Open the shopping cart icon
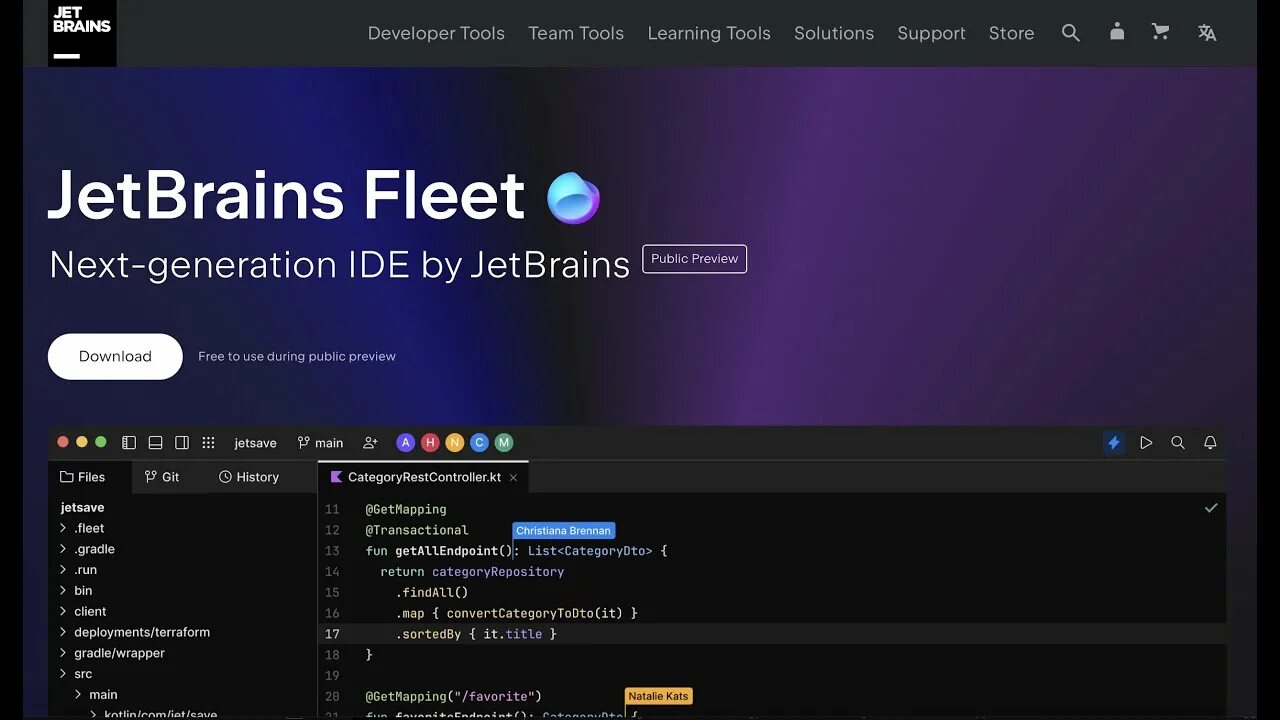This screenshot has height=720, width=1280. [x=1160, y=32]
